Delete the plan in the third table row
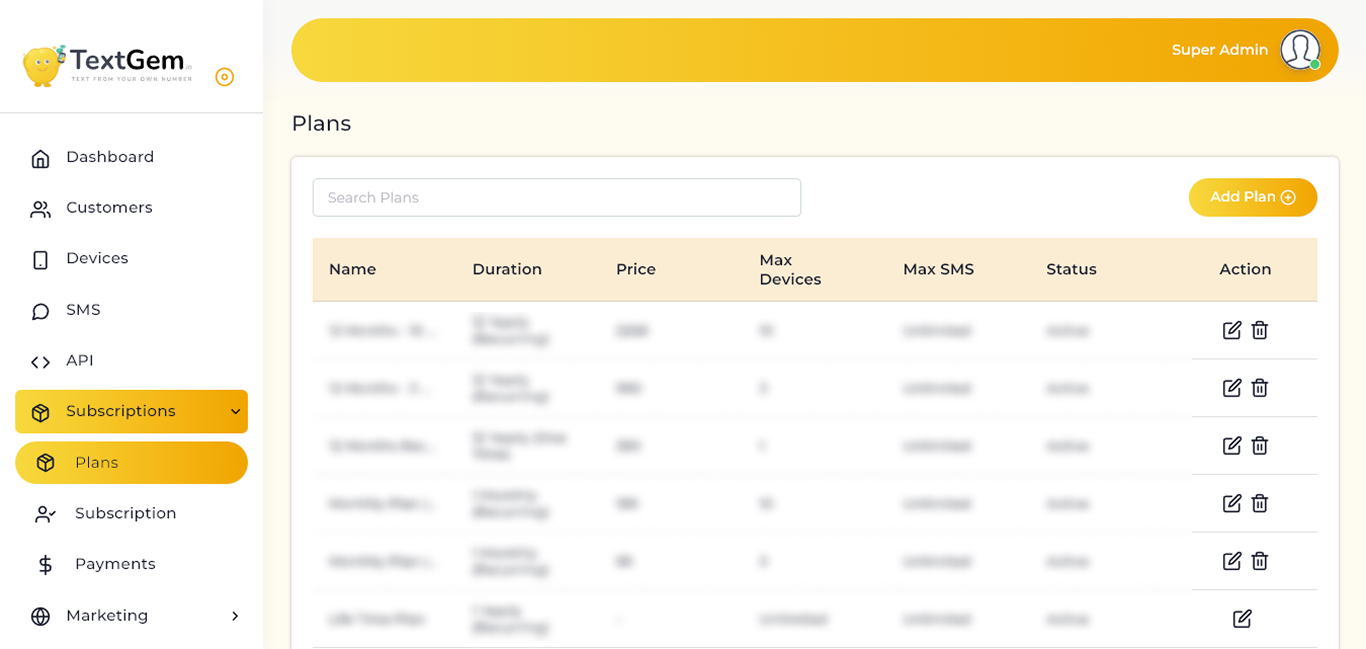Image resolution: width=1366 pixels, height=649 pixels. [x=1260, y=446]
